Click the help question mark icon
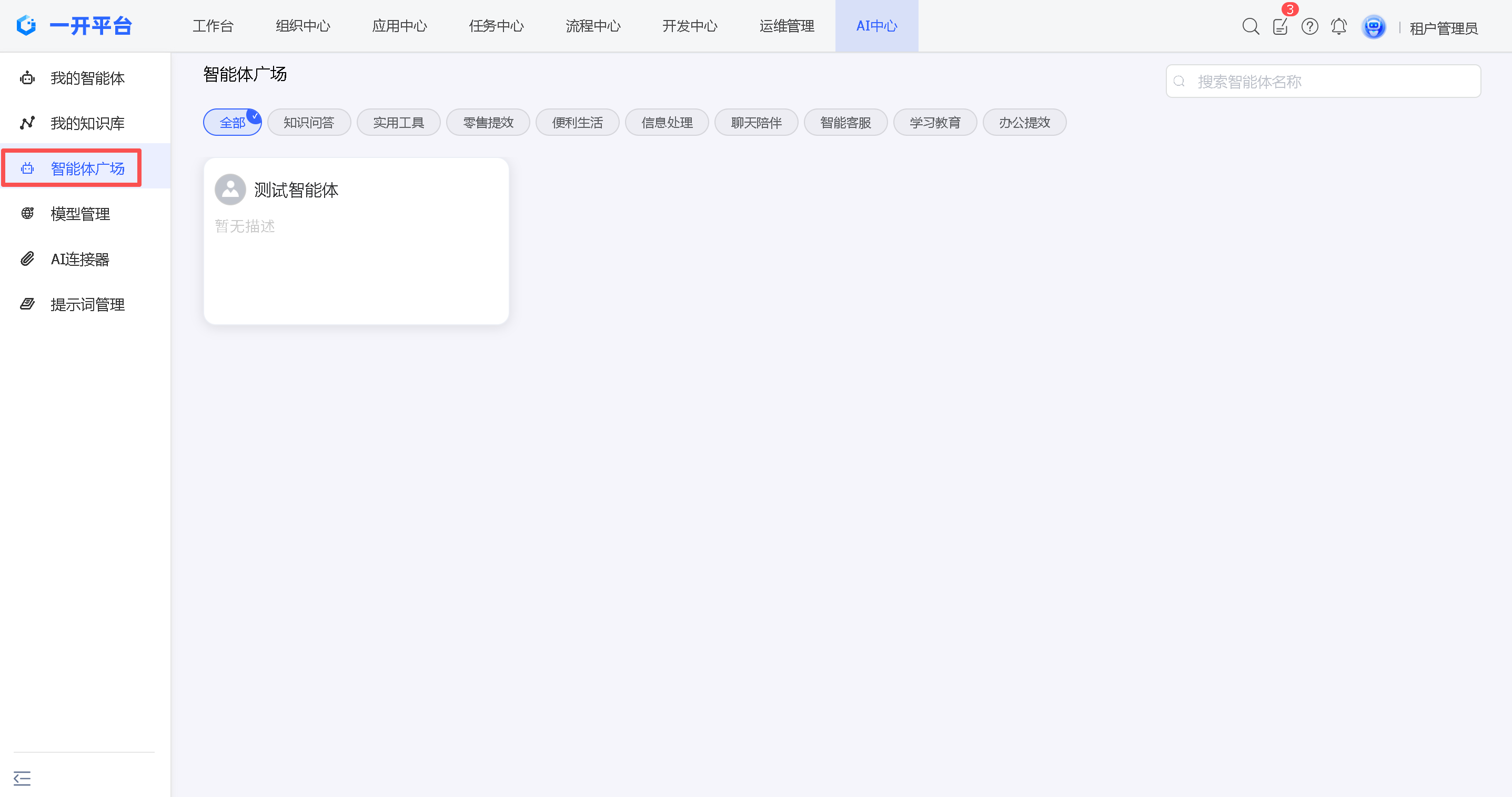 click(1309, 26)
